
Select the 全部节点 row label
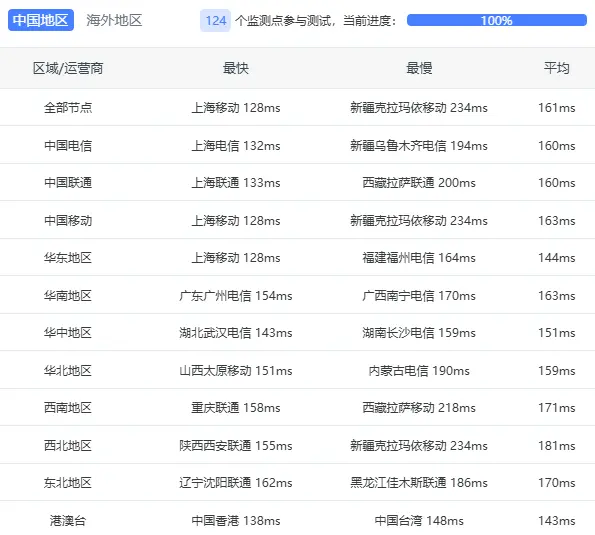pos(68,108)
